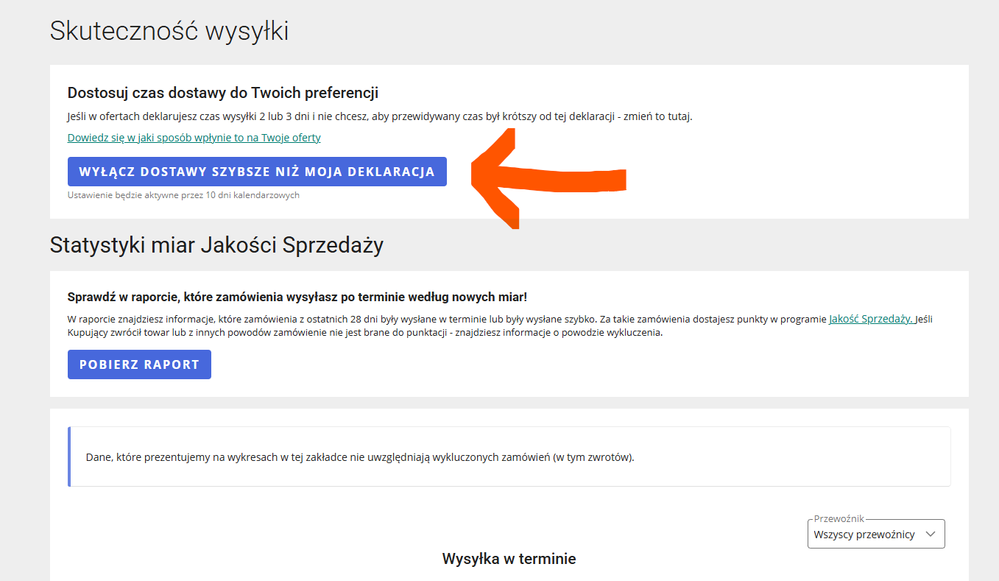
Task: Download the report with Pobierz raport
Action: click(x=139, y=365)
